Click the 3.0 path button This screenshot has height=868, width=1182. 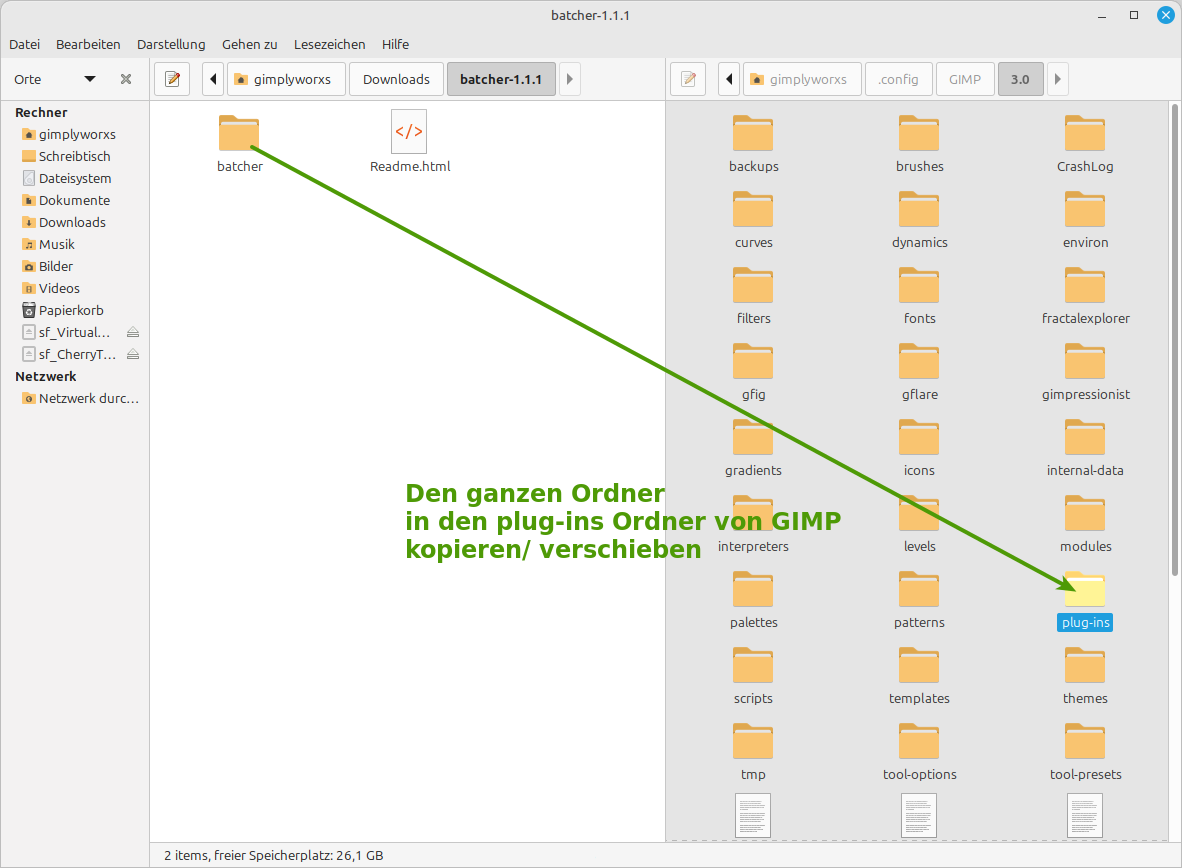[x=1020, y=79]
